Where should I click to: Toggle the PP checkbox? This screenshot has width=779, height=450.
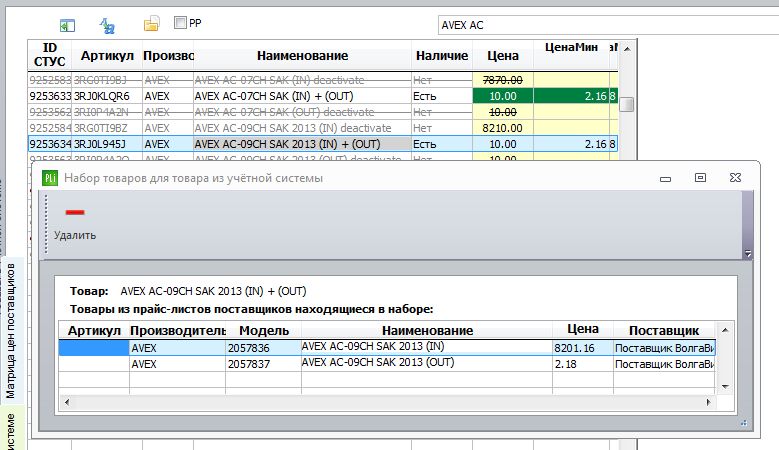pos(180,22)
